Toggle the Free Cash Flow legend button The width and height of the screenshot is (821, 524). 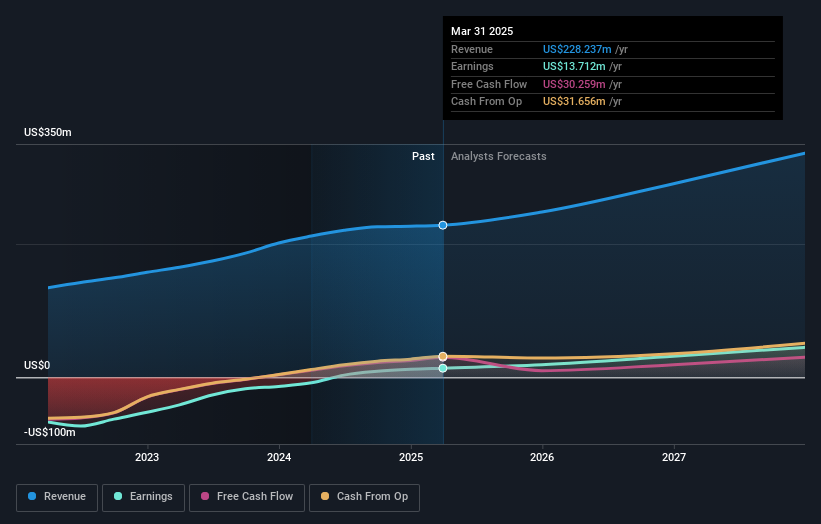coord(247,497)
